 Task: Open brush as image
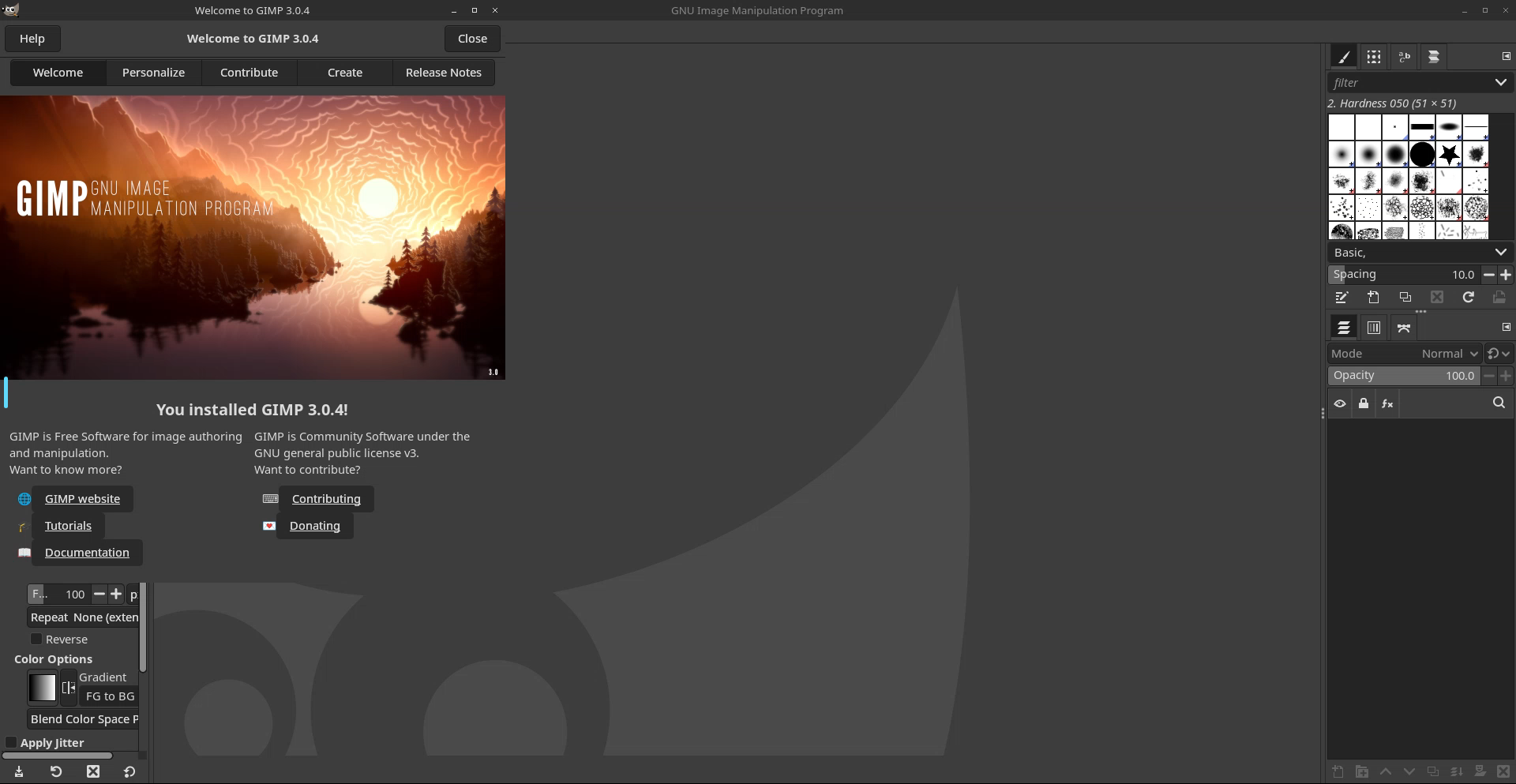click(x=1499, y=298)
